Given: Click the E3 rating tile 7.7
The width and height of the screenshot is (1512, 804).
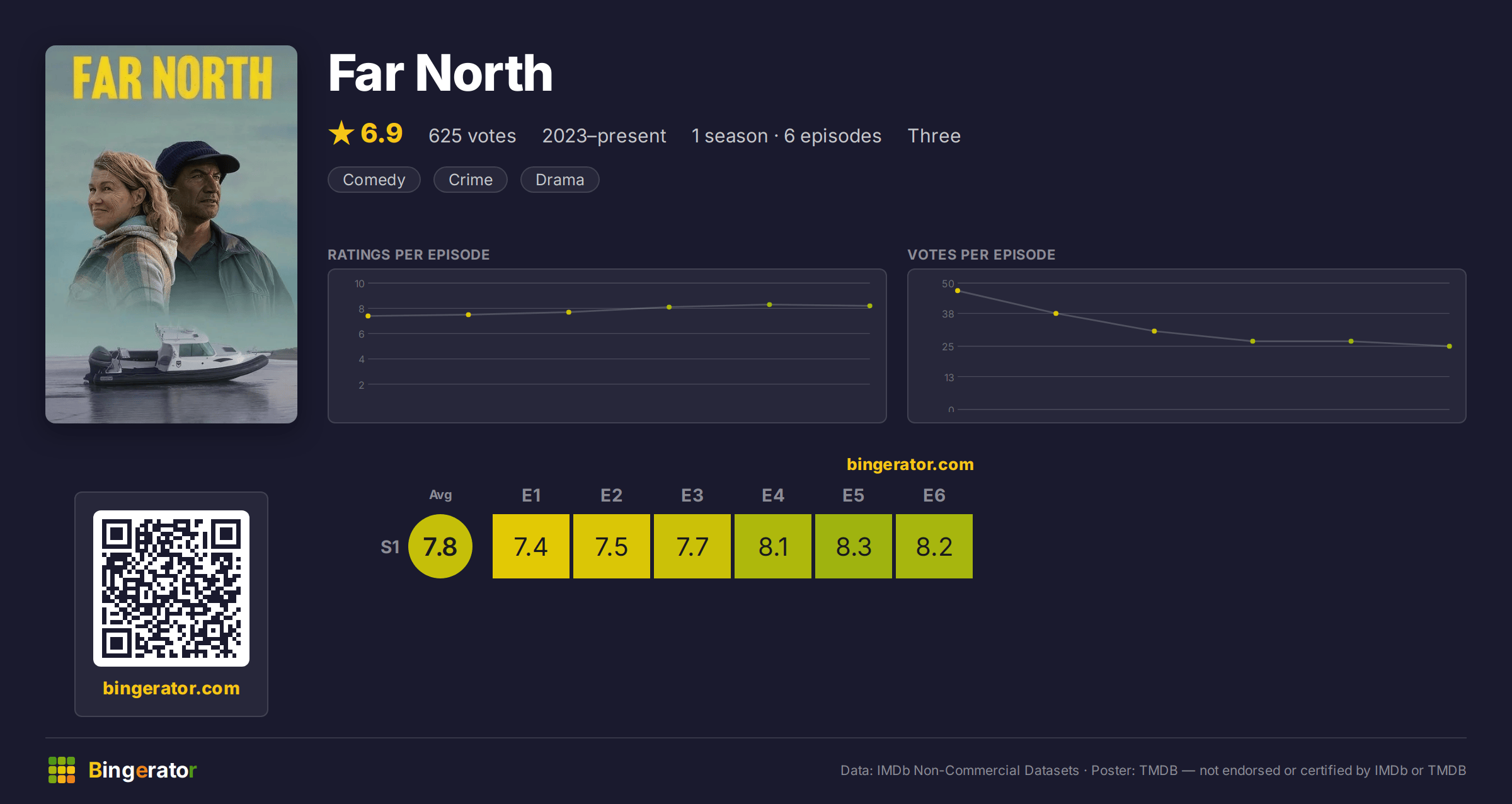Looking at the screenshot, I should [x=692, y=546].
